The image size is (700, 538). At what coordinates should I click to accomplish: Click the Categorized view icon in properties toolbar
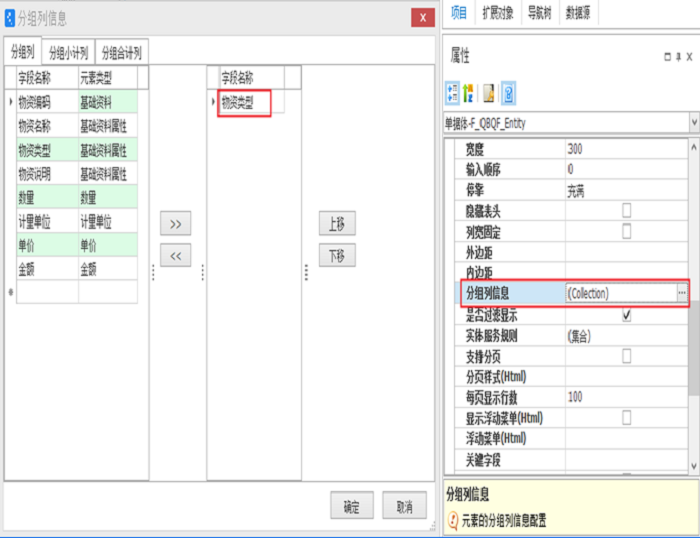pyautogui.click(x=452, y=94)
